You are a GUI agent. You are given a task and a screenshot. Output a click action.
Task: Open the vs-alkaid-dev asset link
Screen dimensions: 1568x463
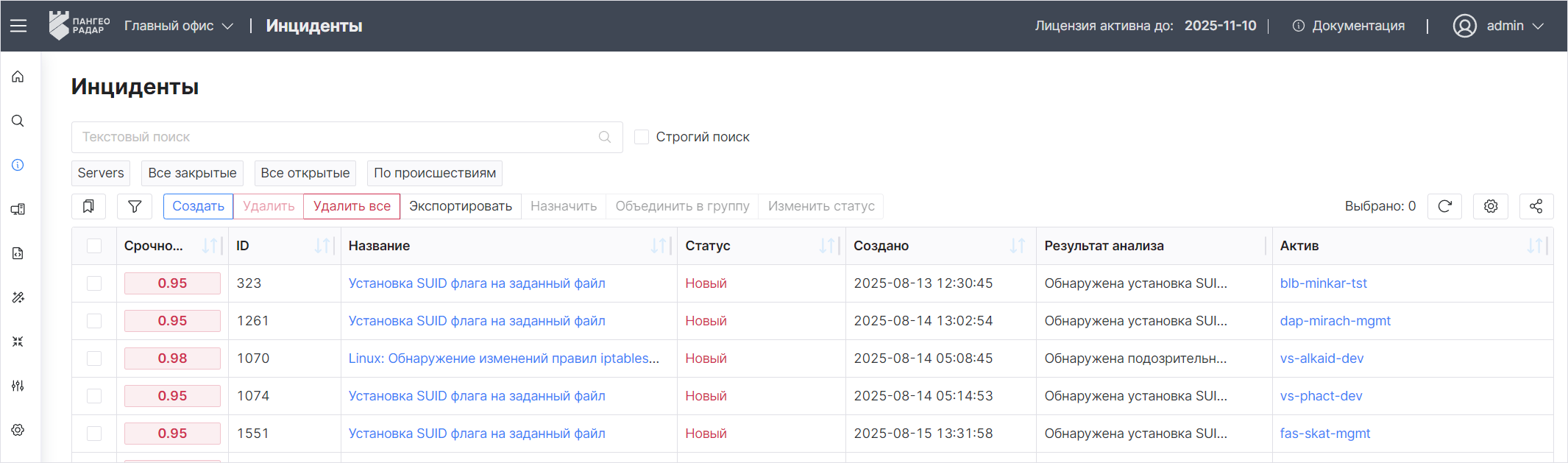pos(1322,358)
